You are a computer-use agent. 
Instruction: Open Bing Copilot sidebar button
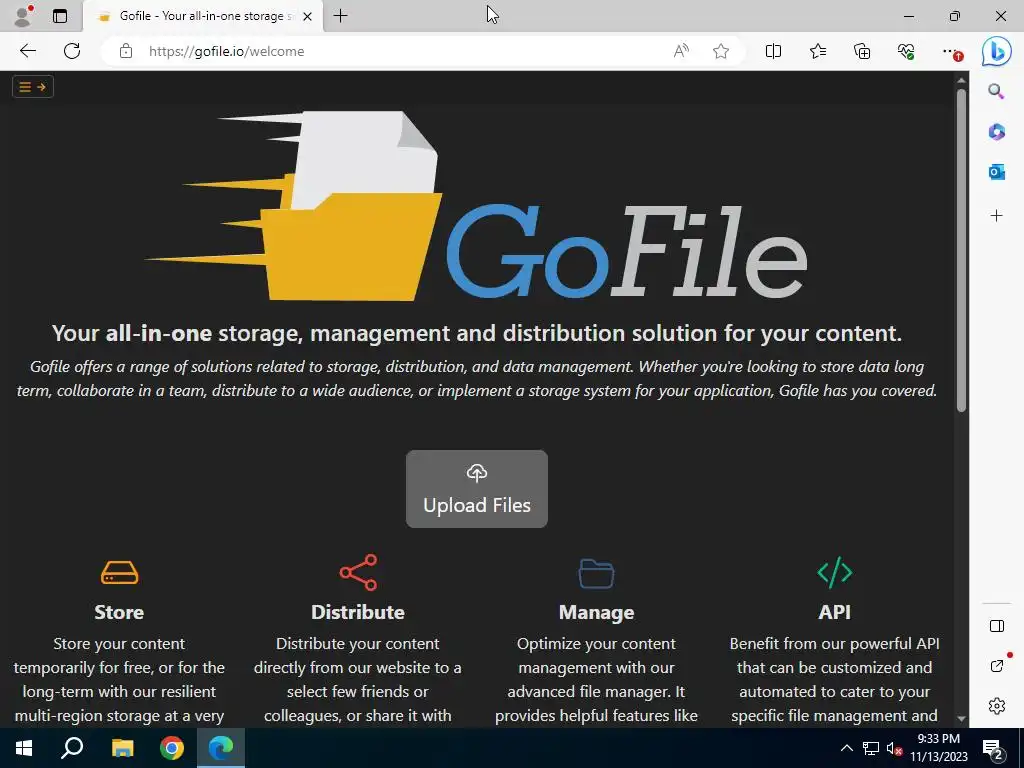997,51
